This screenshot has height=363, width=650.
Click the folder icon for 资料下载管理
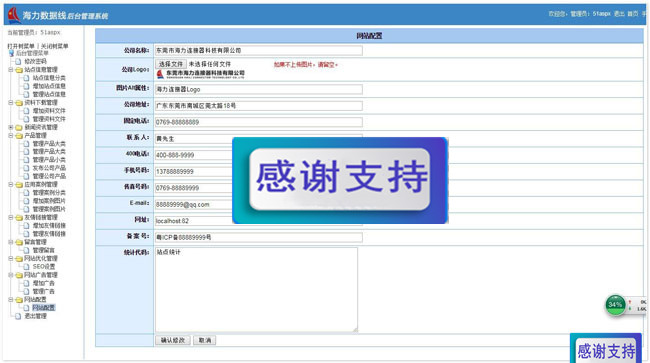tap(19, 103)
